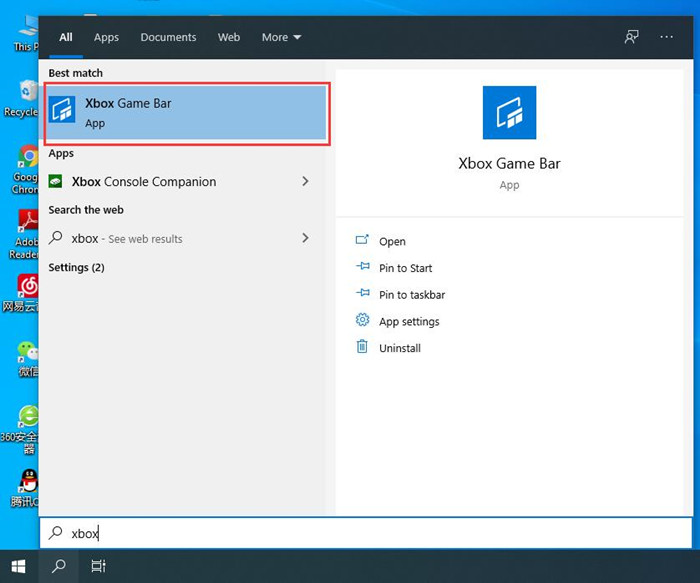Open the More dropdown menu
700x583 pixels.
[281, 37]
